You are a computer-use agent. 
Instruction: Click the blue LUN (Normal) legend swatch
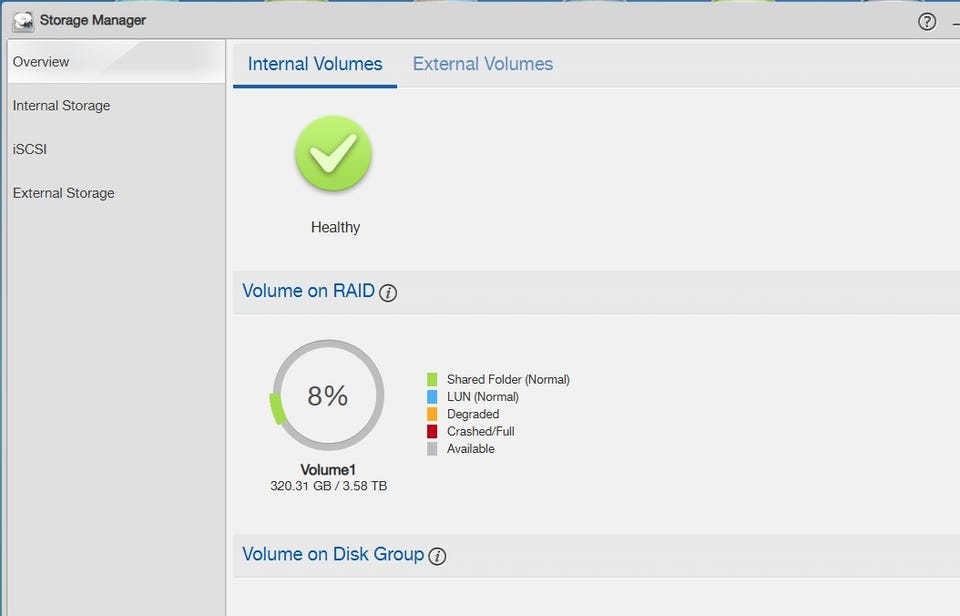[x=432, y=397]
